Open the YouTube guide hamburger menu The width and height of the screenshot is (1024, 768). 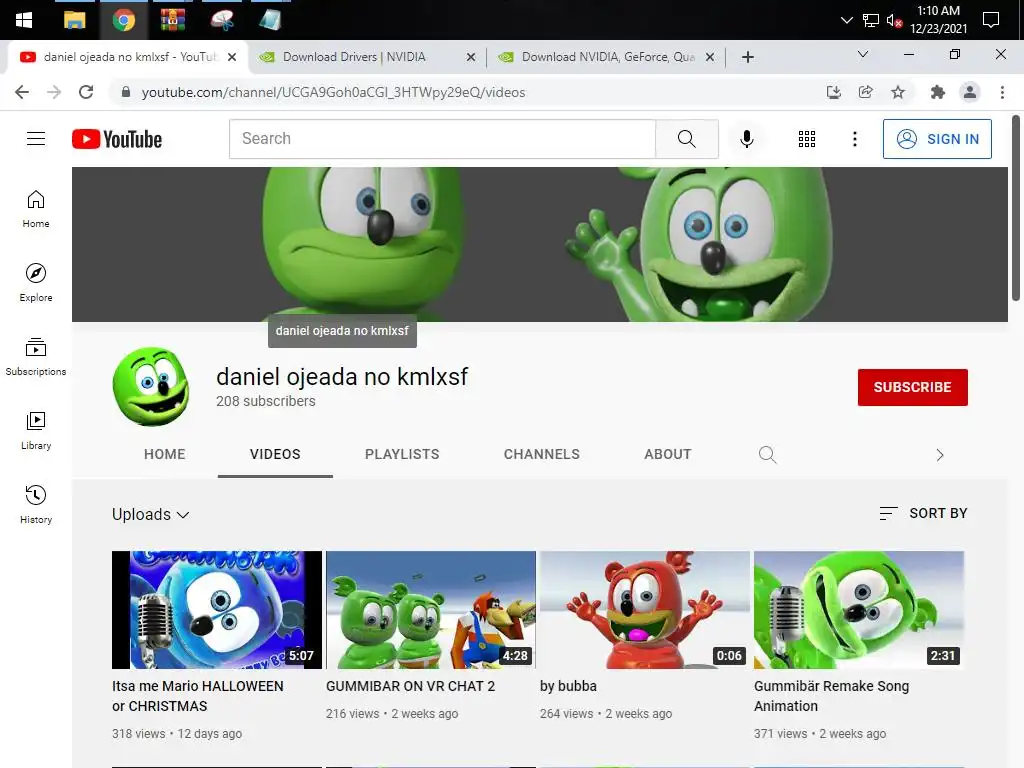pyautogui.click(x=36, y=138)
